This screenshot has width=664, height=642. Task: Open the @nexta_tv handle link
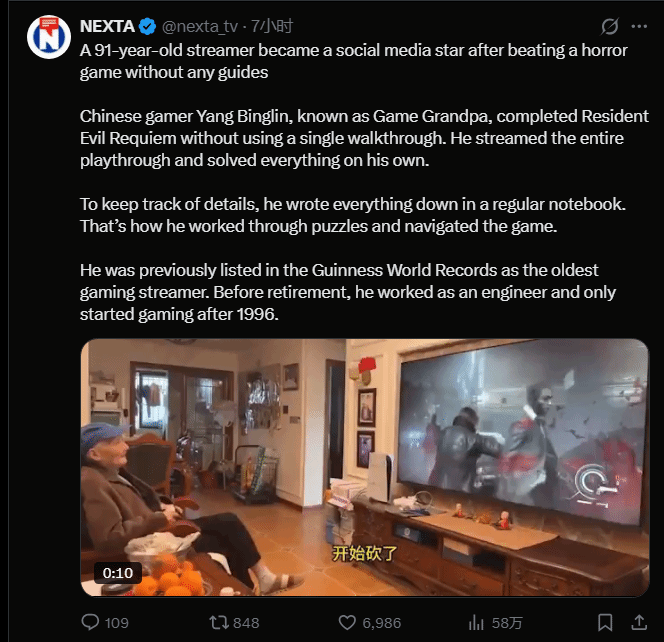pos(200,27)
